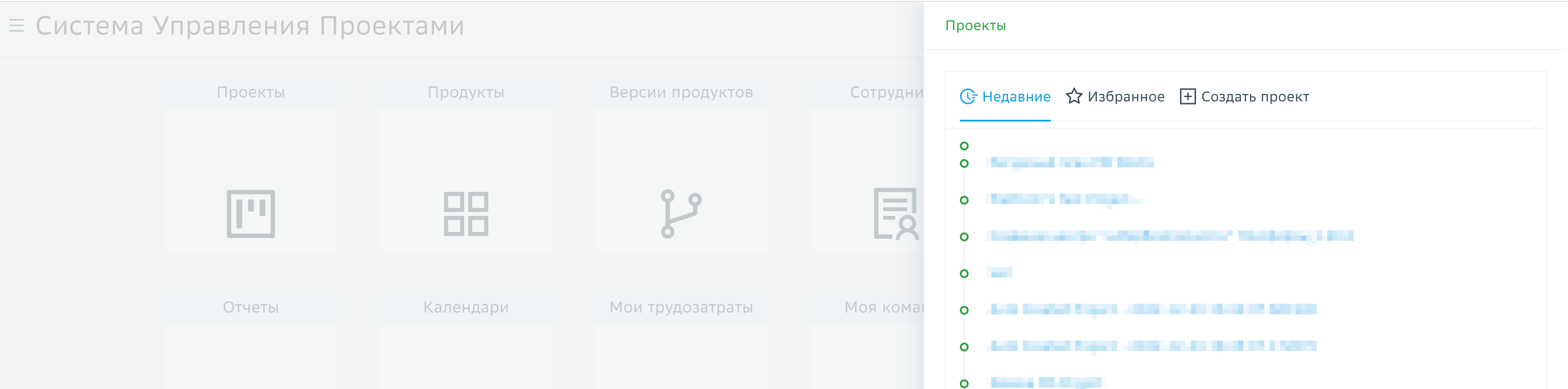1568x389 pixels.
Task: Open the shortest blurred project link
Action: pyautogui.click(x=1001, y=273)
